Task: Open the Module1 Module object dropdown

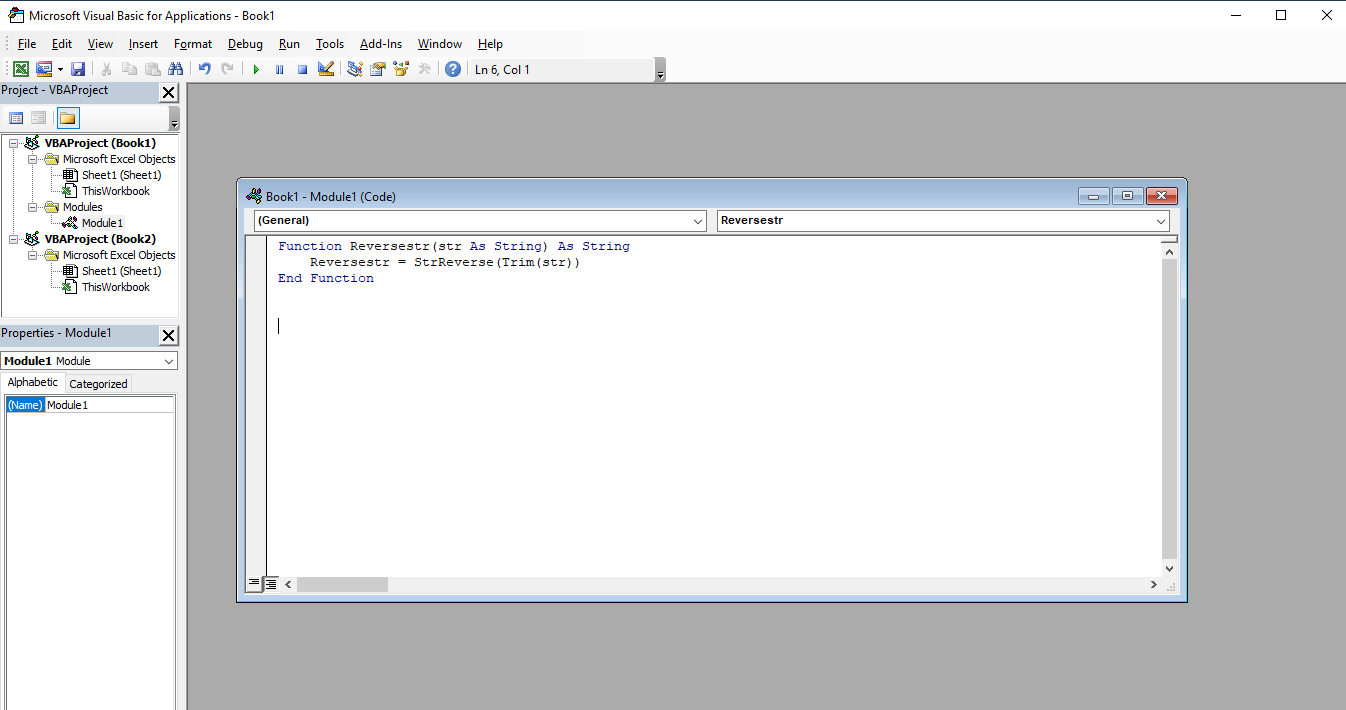Action: tap(168, 361)
